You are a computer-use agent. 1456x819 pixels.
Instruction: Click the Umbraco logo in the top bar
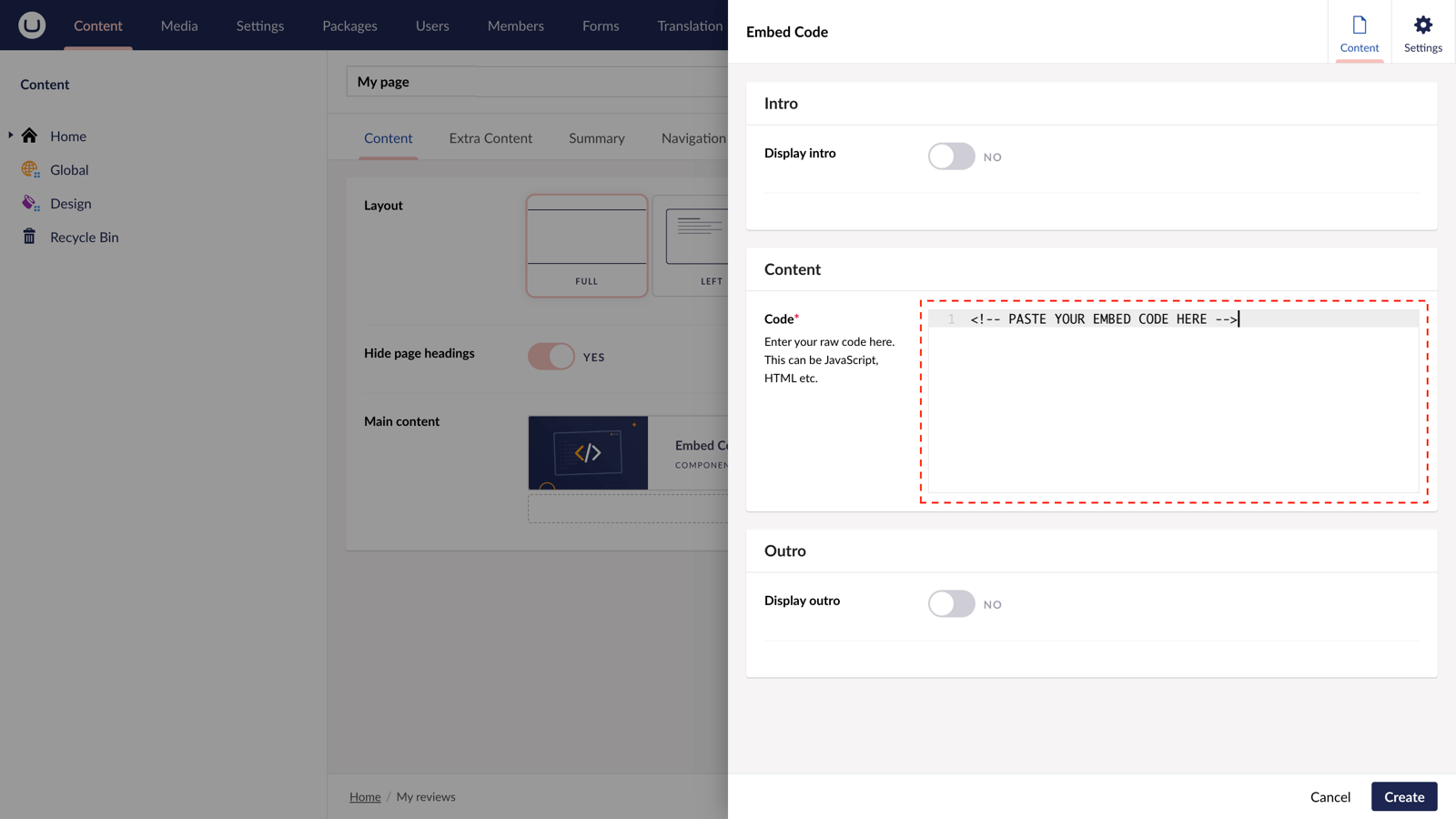point(33,25)
